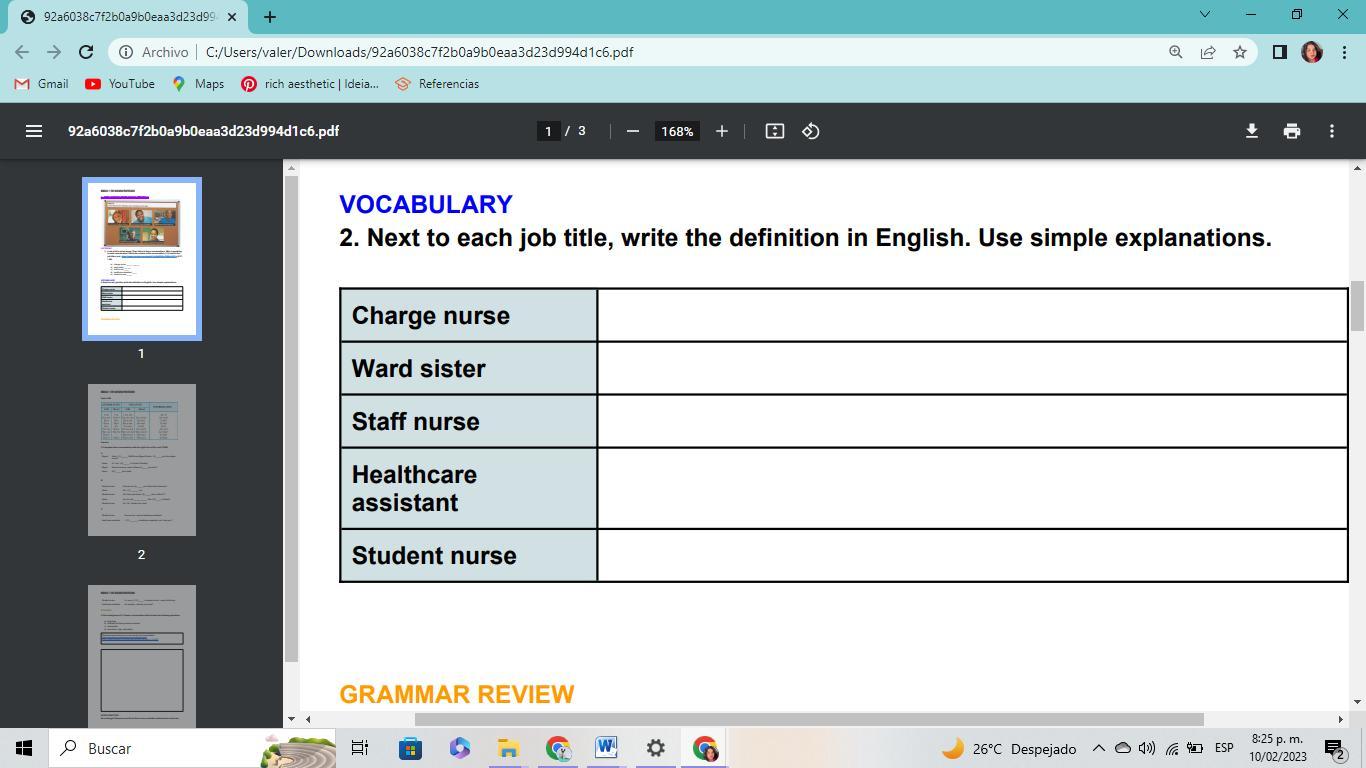Toggle Chrome side panel
Screen dimensions: 1366x768
(x=1279, y=52)
